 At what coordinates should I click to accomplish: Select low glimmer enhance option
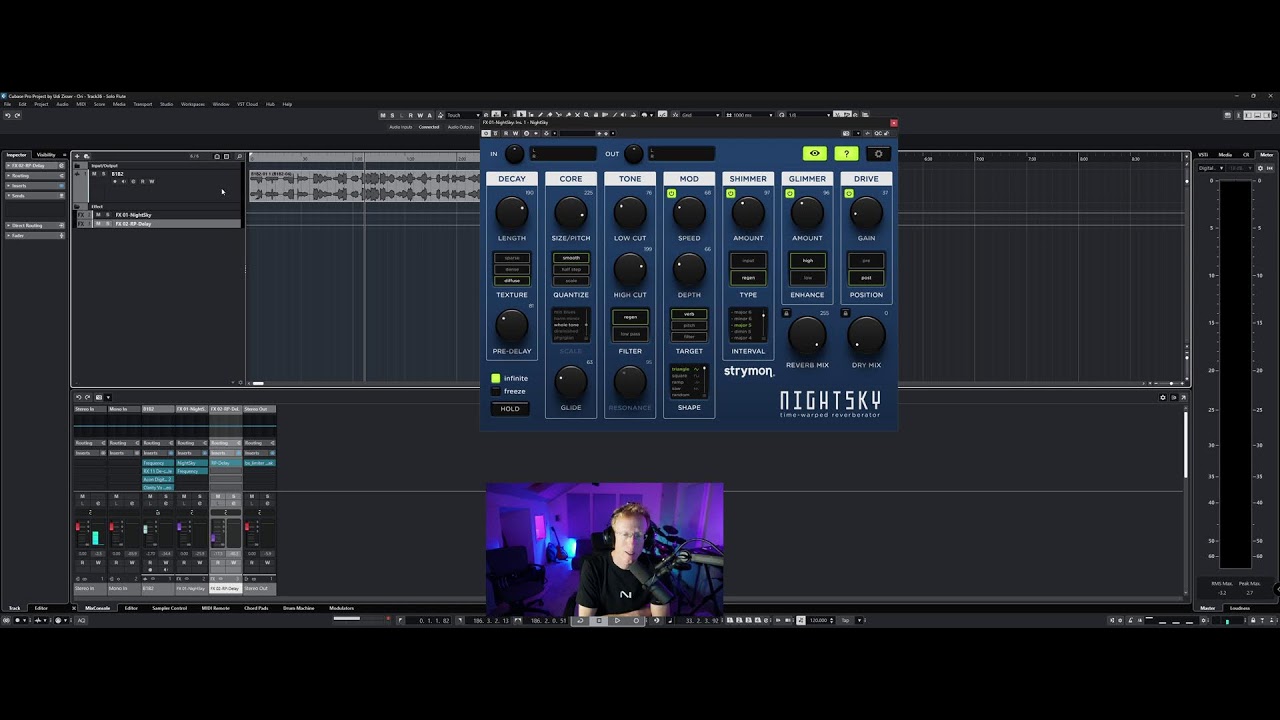pyautogui.click(x=808, y=277)
